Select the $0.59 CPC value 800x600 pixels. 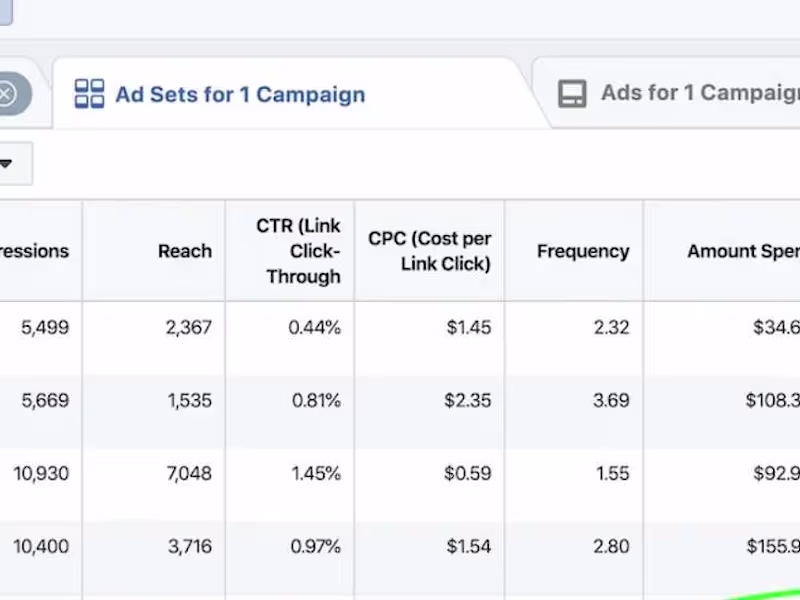coord(468,473)
